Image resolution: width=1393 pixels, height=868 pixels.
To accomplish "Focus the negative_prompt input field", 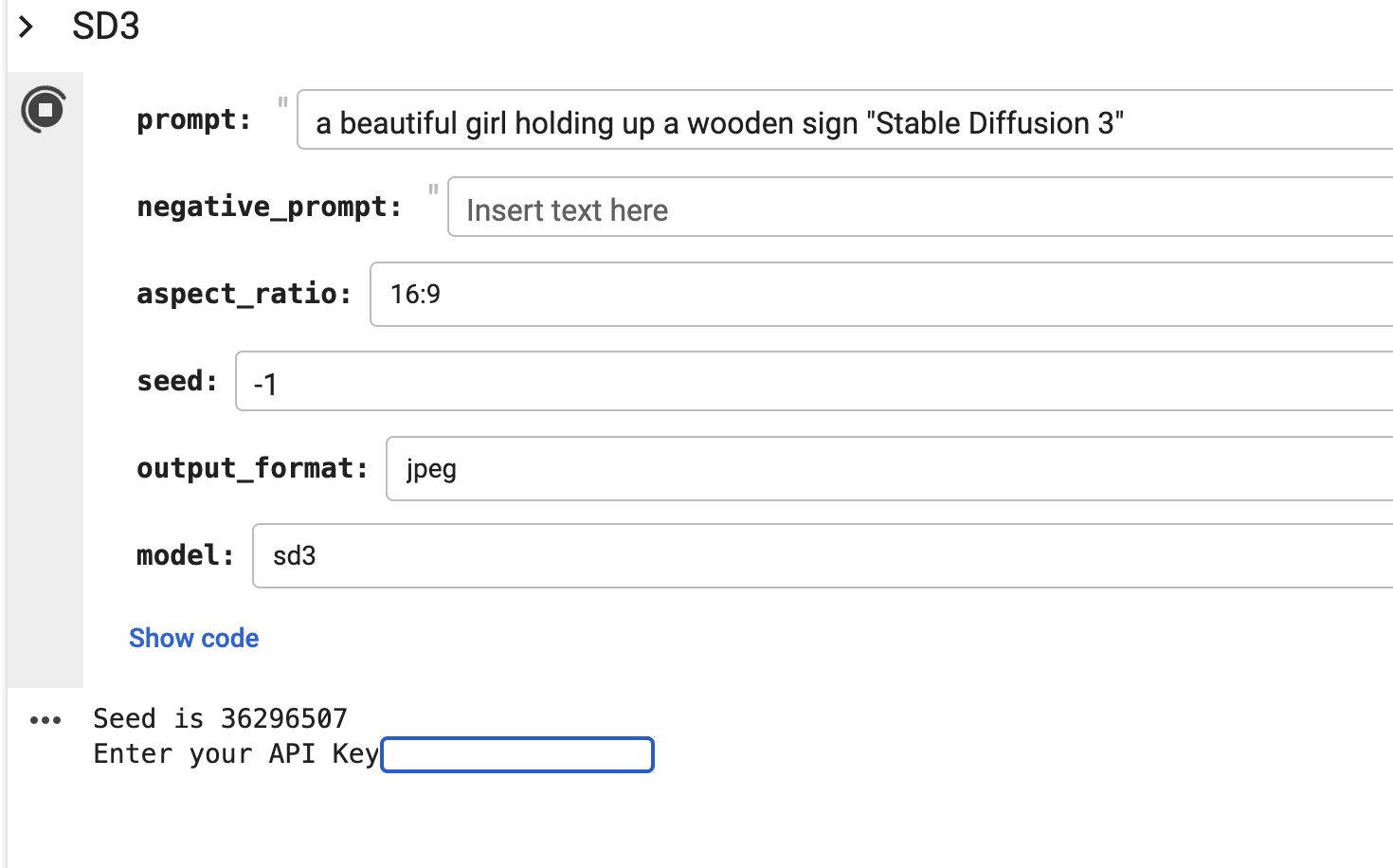I will click(920, 207).
